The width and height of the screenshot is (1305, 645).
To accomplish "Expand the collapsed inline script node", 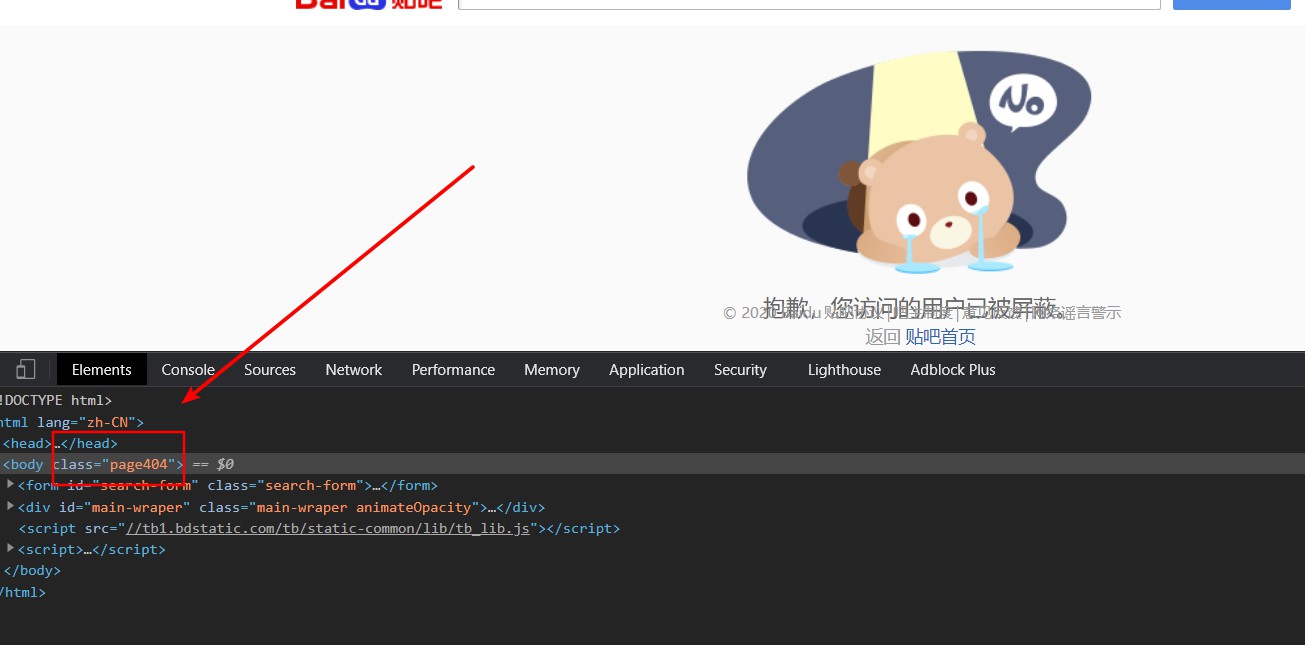I will click(11, 548).
